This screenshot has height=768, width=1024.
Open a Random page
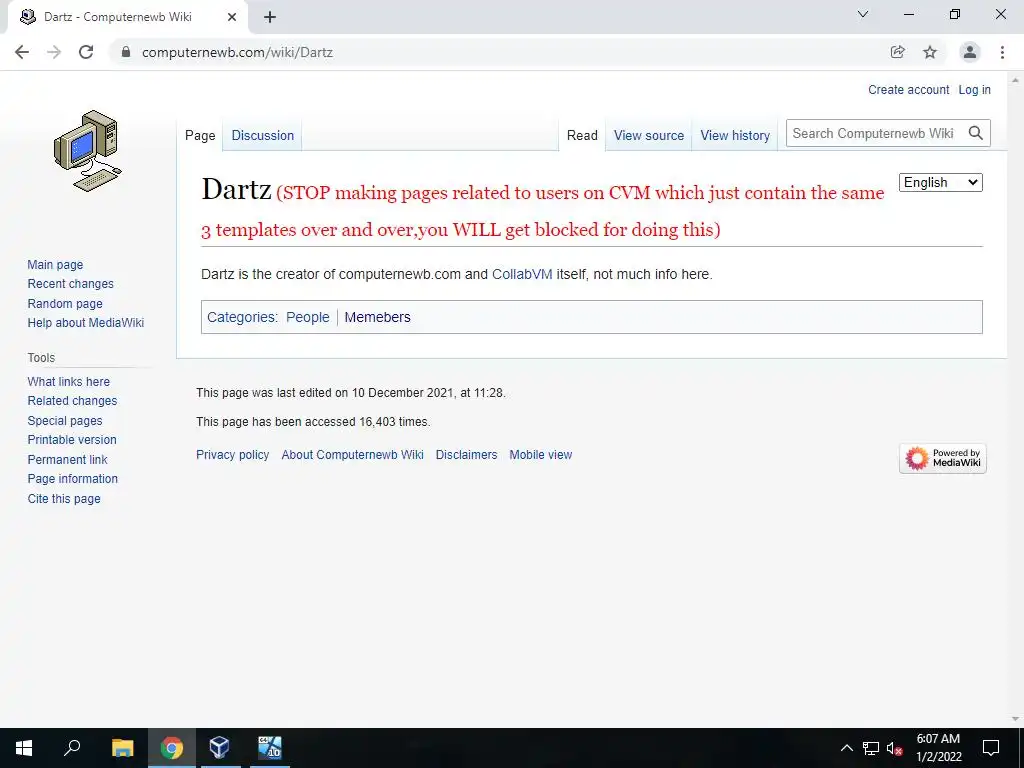(65, 304)
